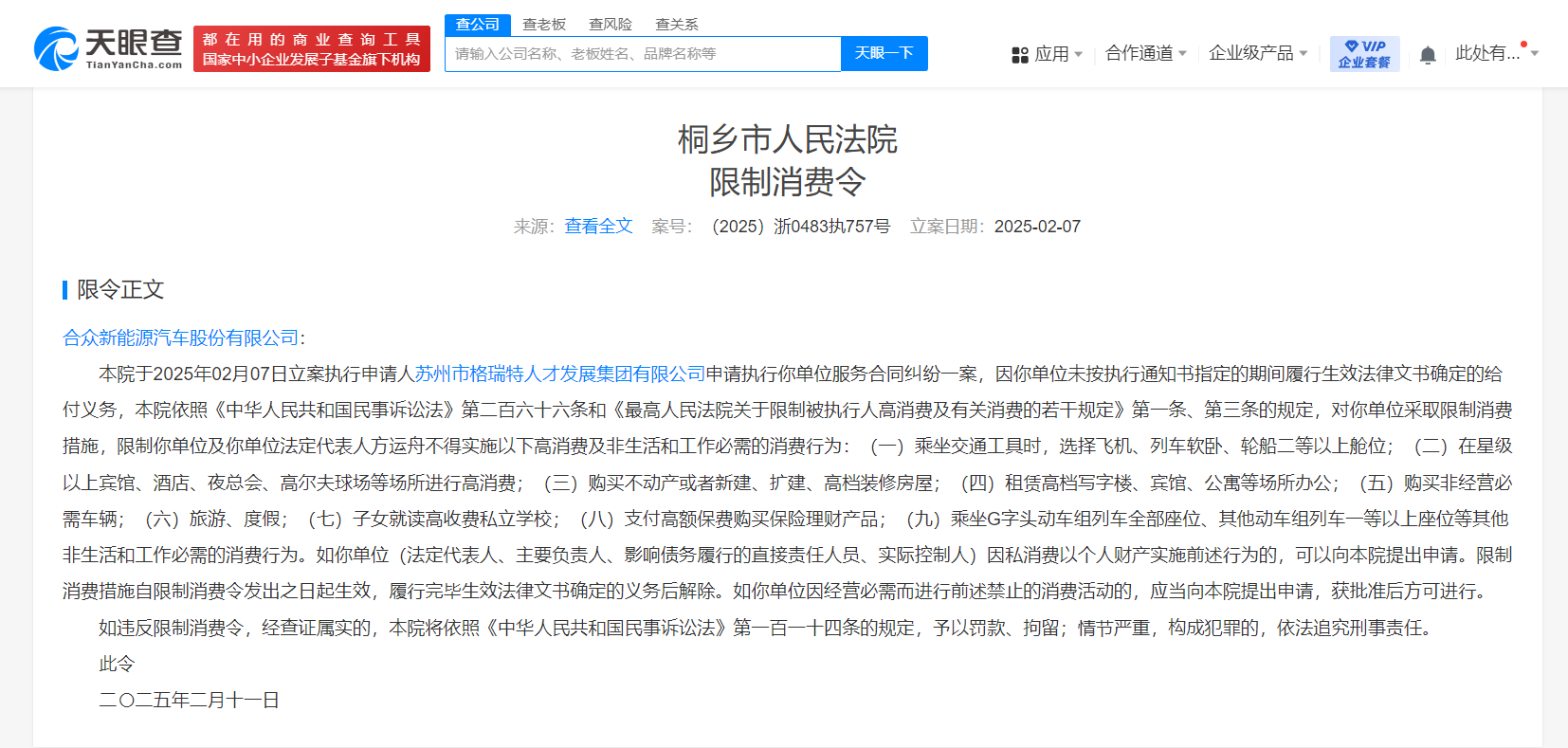
Task: Click the apps grid icon
Action: coord(1020,55)
